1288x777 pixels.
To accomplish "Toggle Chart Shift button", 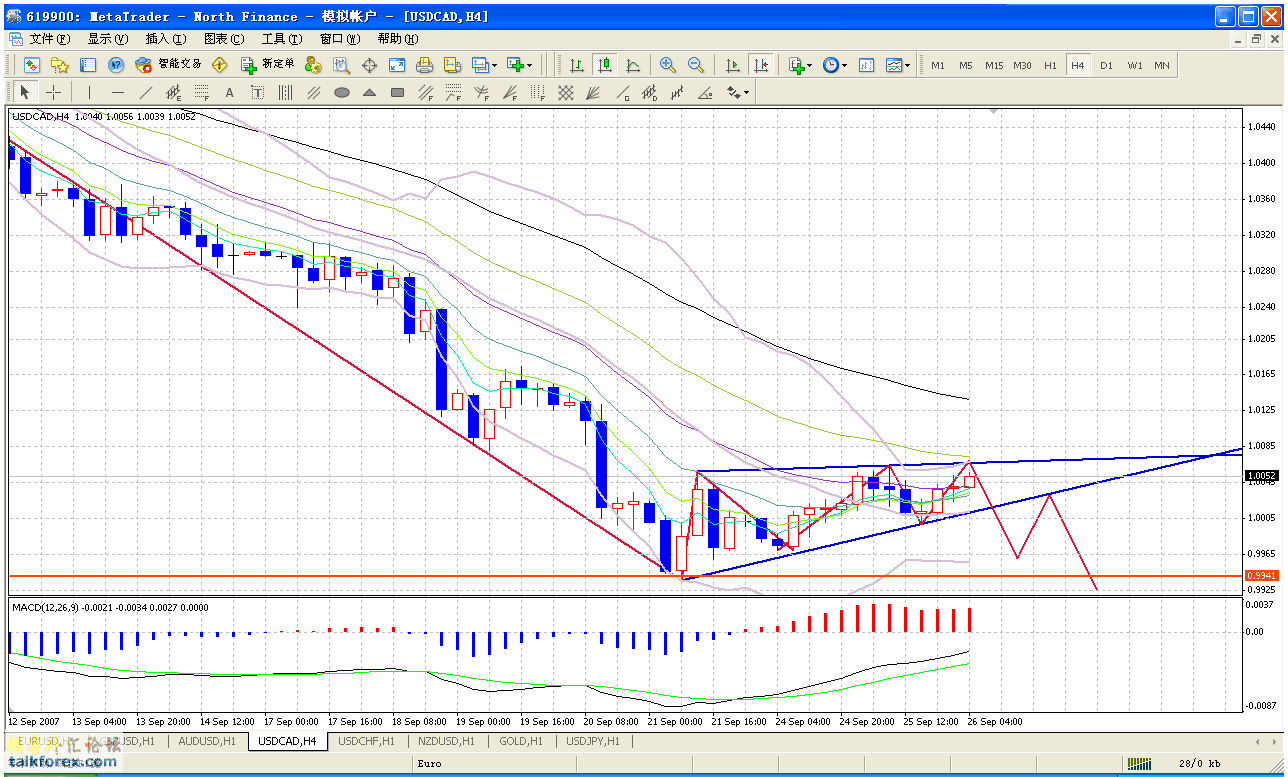I will coord(761,65).
